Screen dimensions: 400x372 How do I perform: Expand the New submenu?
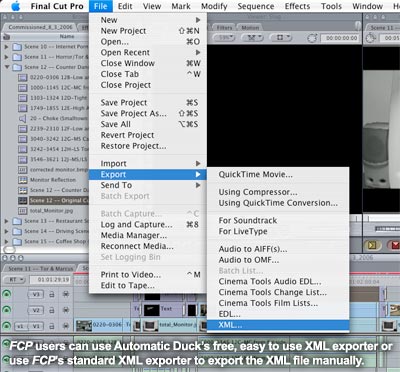[x=148, y=20]
